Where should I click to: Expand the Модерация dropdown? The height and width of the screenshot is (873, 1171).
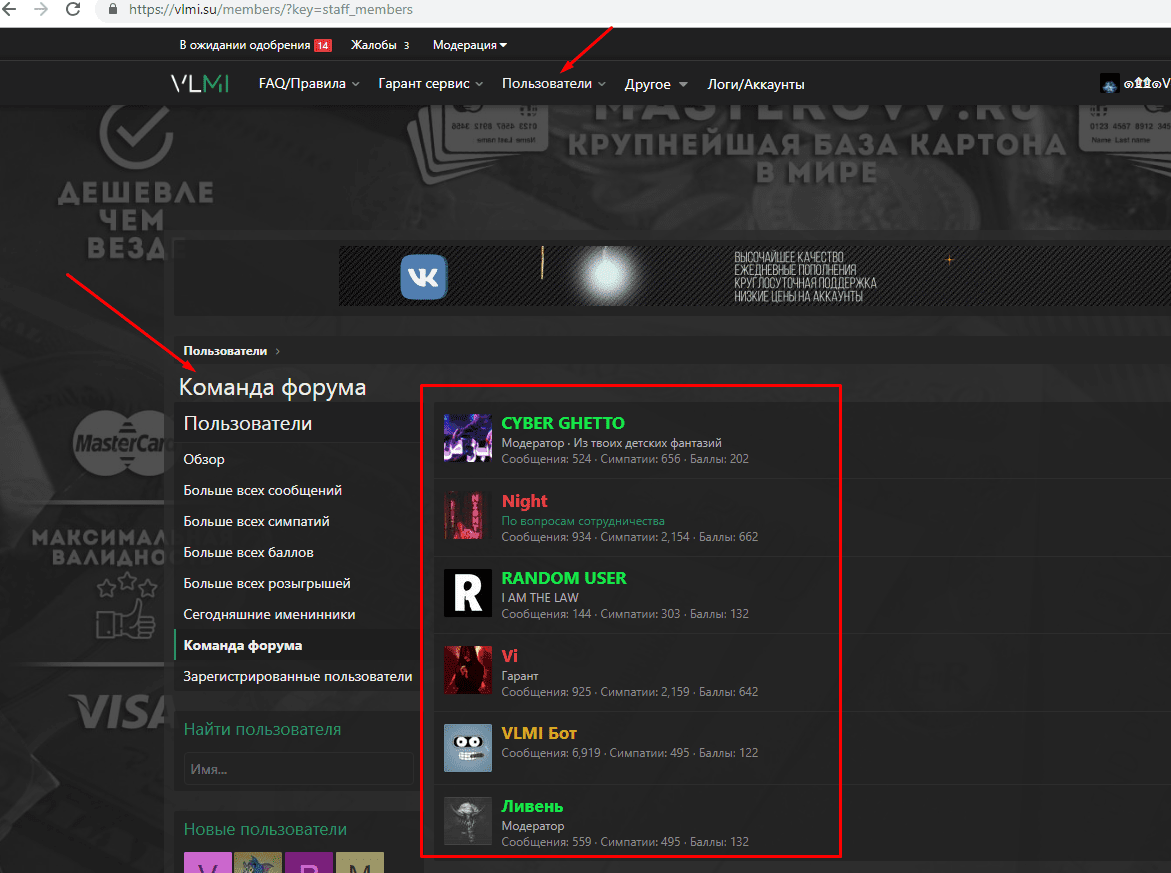pyautogui.click(x=469, y=45)
